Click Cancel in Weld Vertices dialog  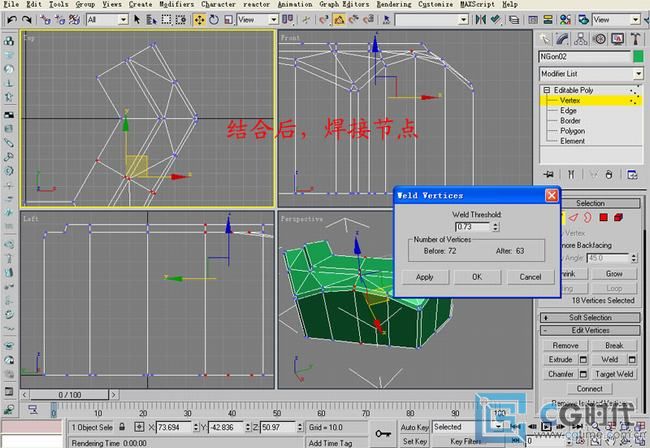(x=531, y=277)
